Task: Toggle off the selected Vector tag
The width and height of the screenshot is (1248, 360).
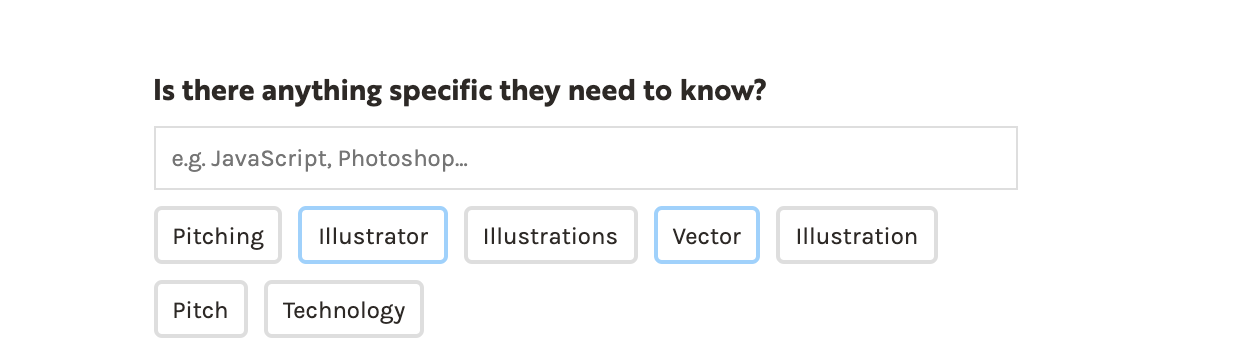Action: (707, 236)
